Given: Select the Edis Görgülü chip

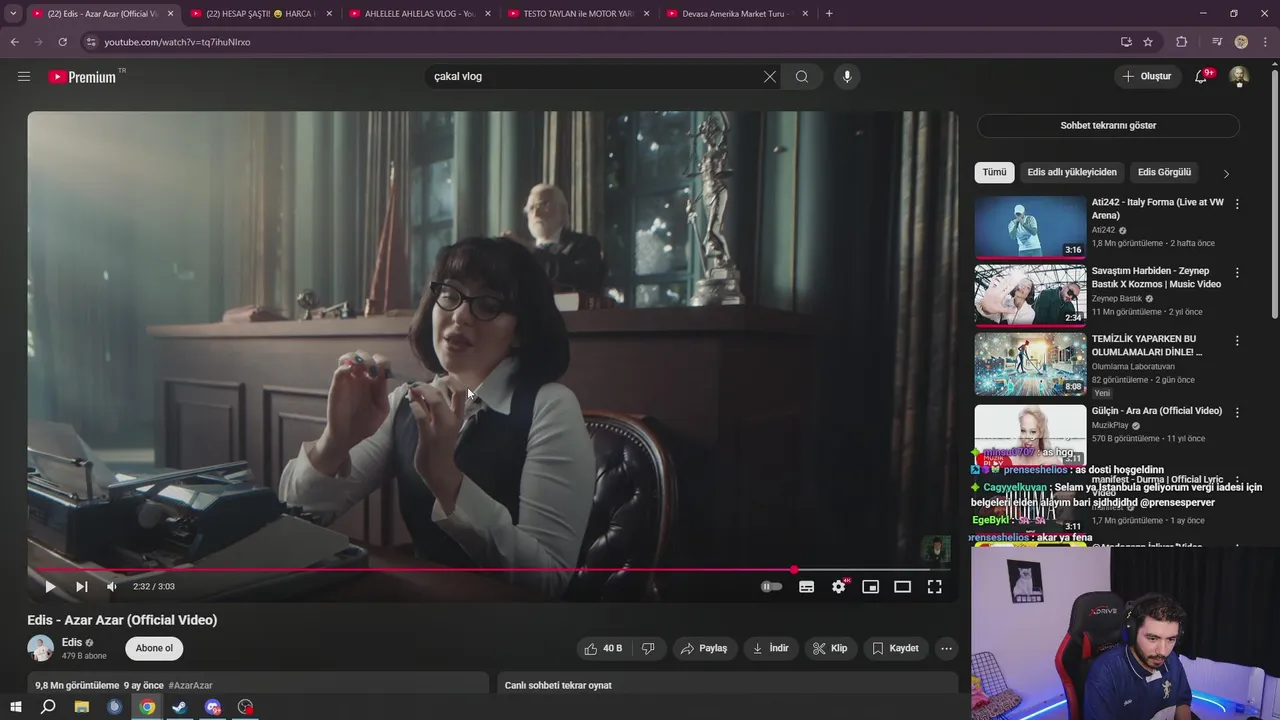Looking at the screenshot, I should [x=1164, y=172].
